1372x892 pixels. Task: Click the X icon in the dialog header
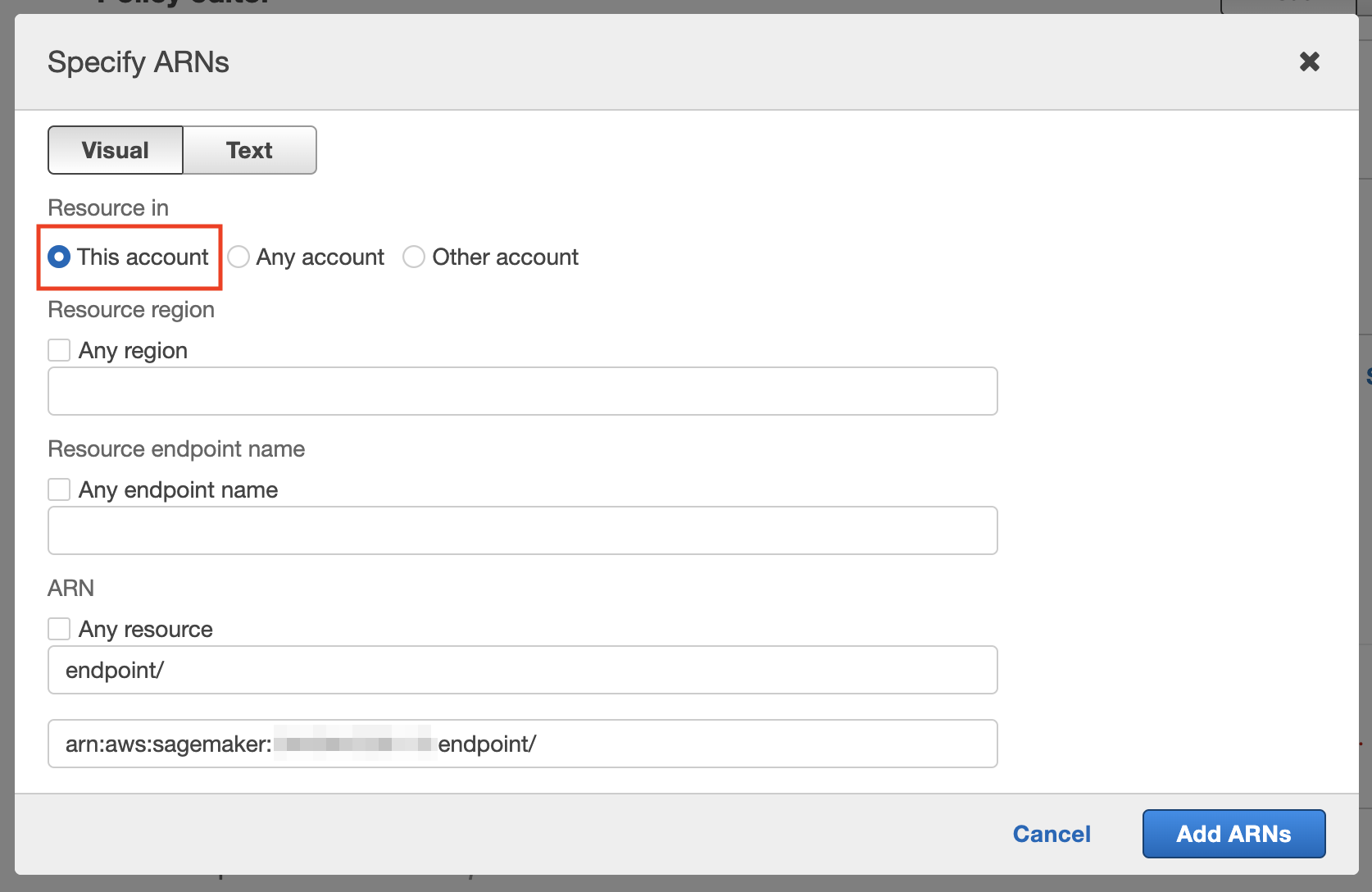coord(1309,61)
